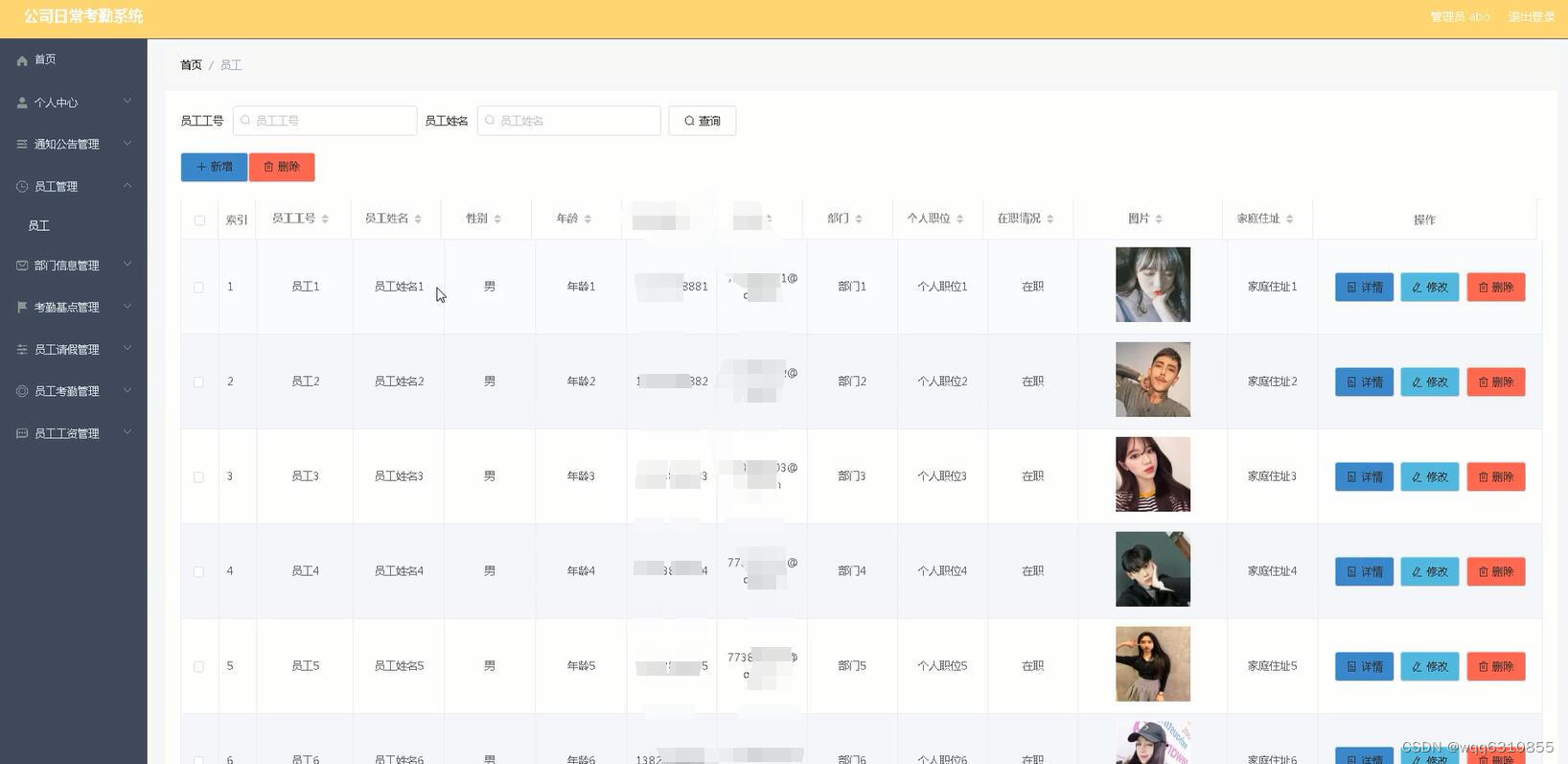The image size is (1568, 764).
Task: Click 删除 for 员工3
Action: [1496, 477]
